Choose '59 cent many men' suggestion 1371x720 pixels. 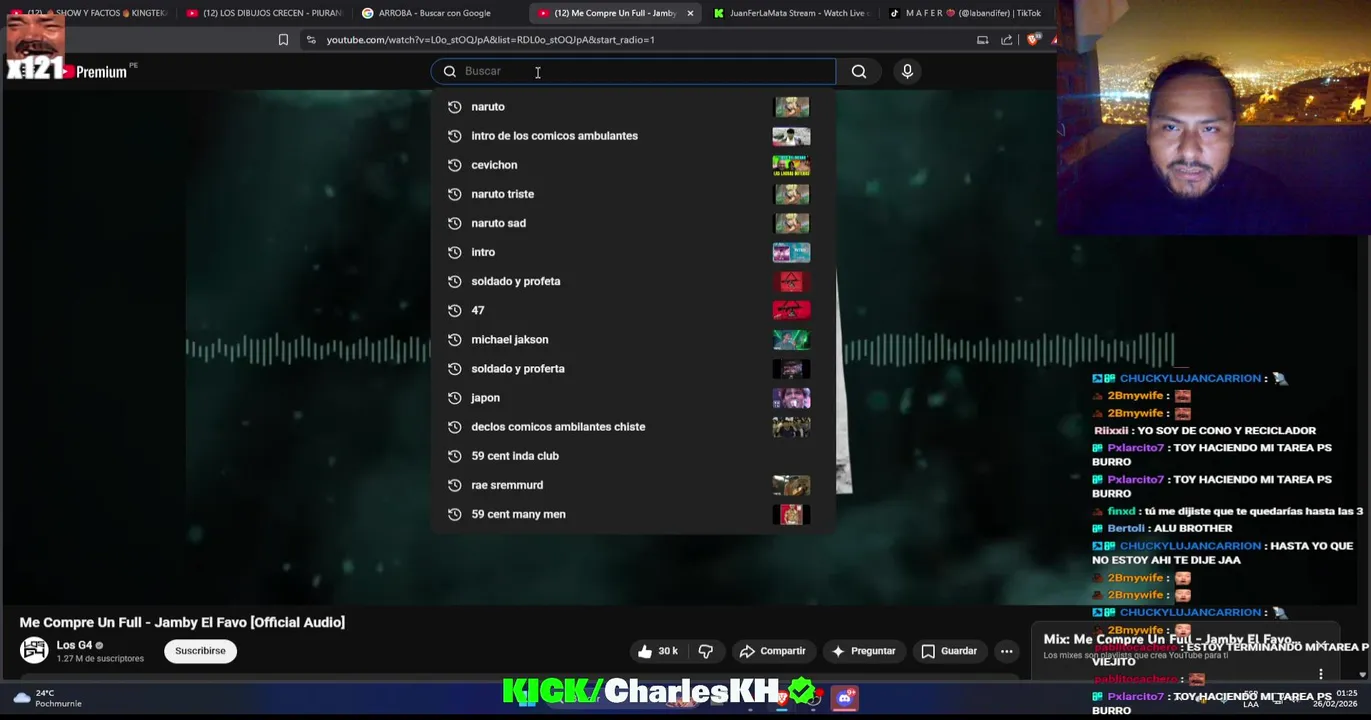click(633, 514)
